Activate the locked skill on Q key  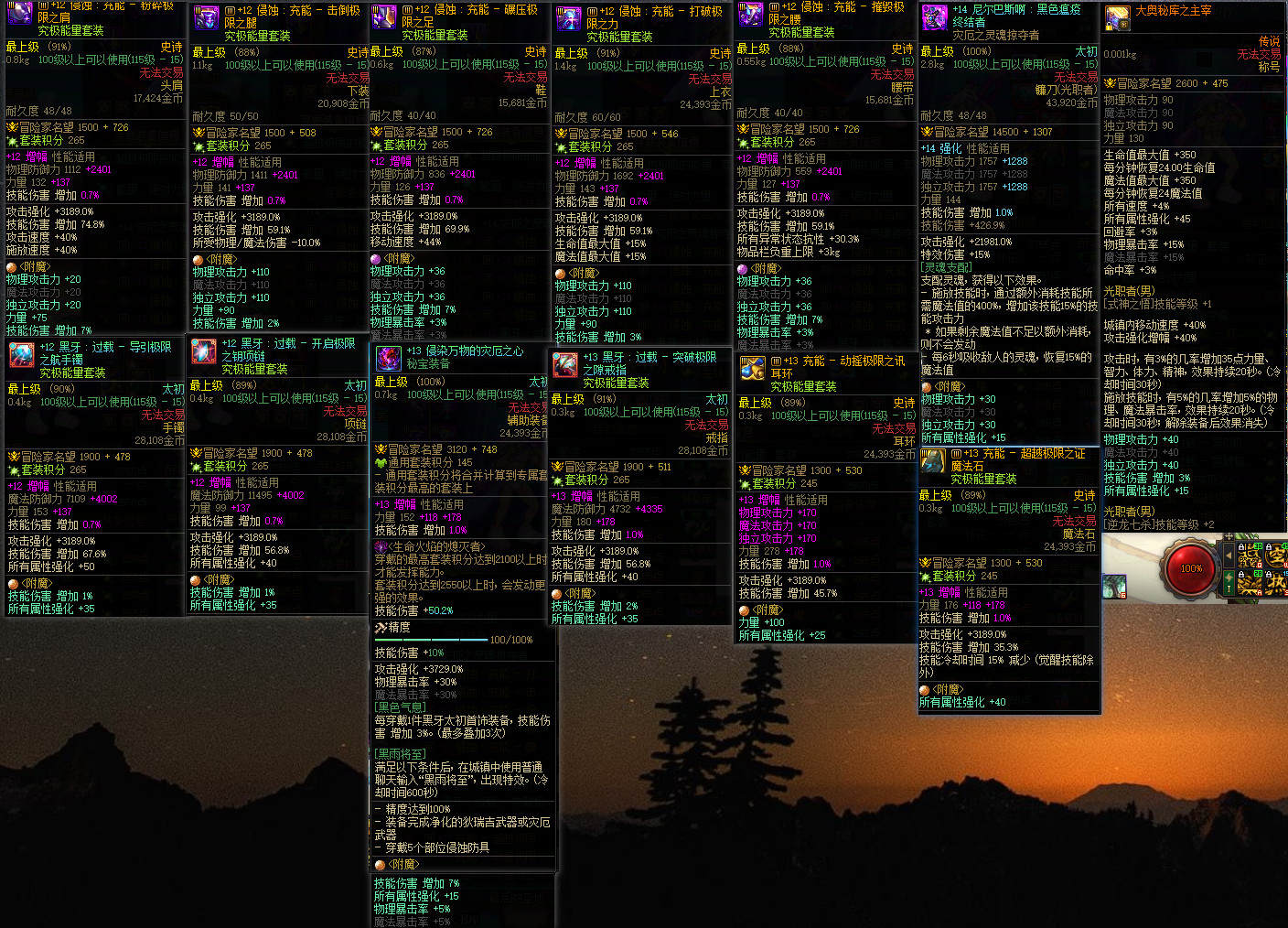(1250, 556)
